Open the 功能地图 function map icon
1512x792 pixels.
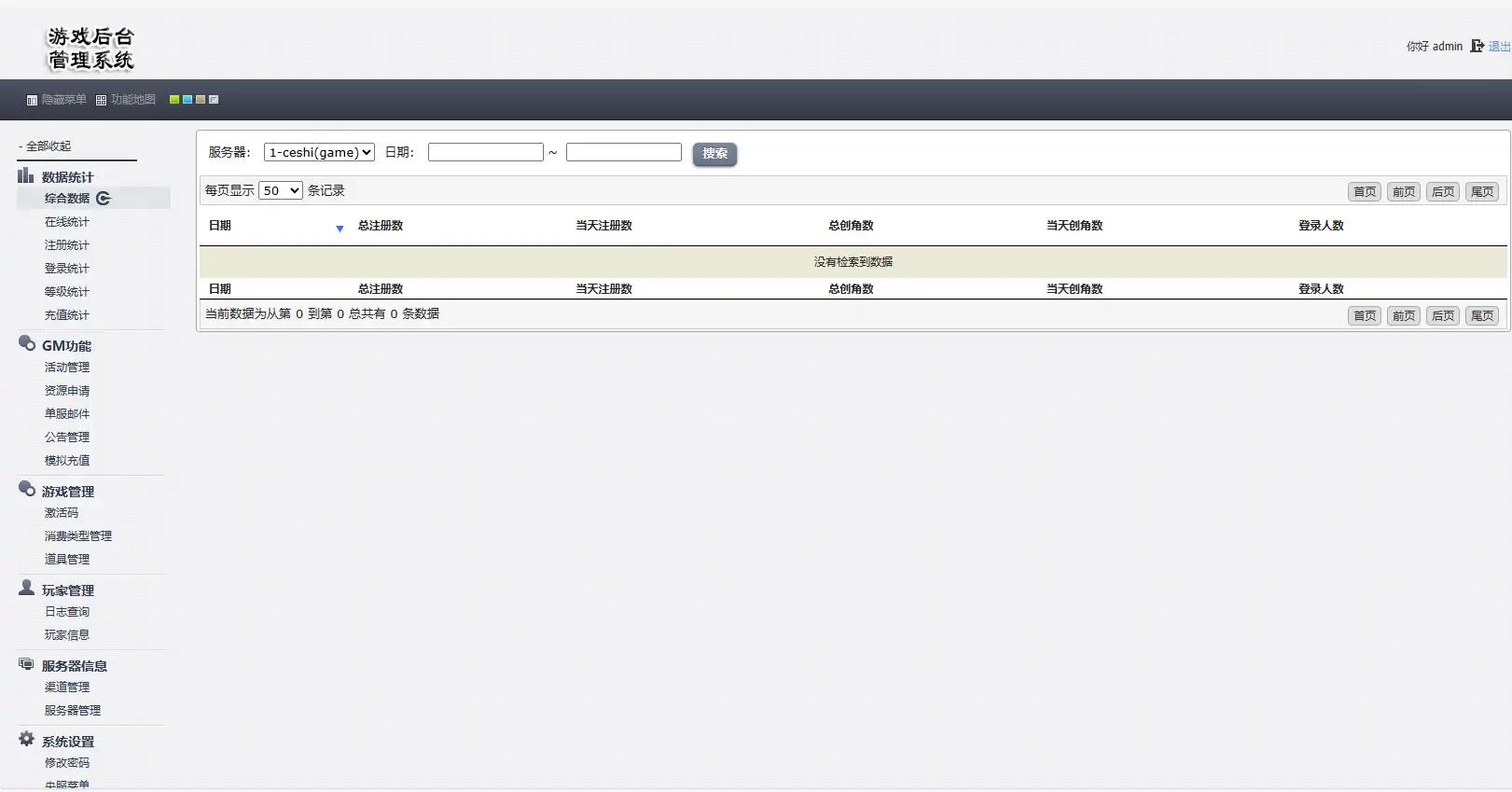[101, 100]
